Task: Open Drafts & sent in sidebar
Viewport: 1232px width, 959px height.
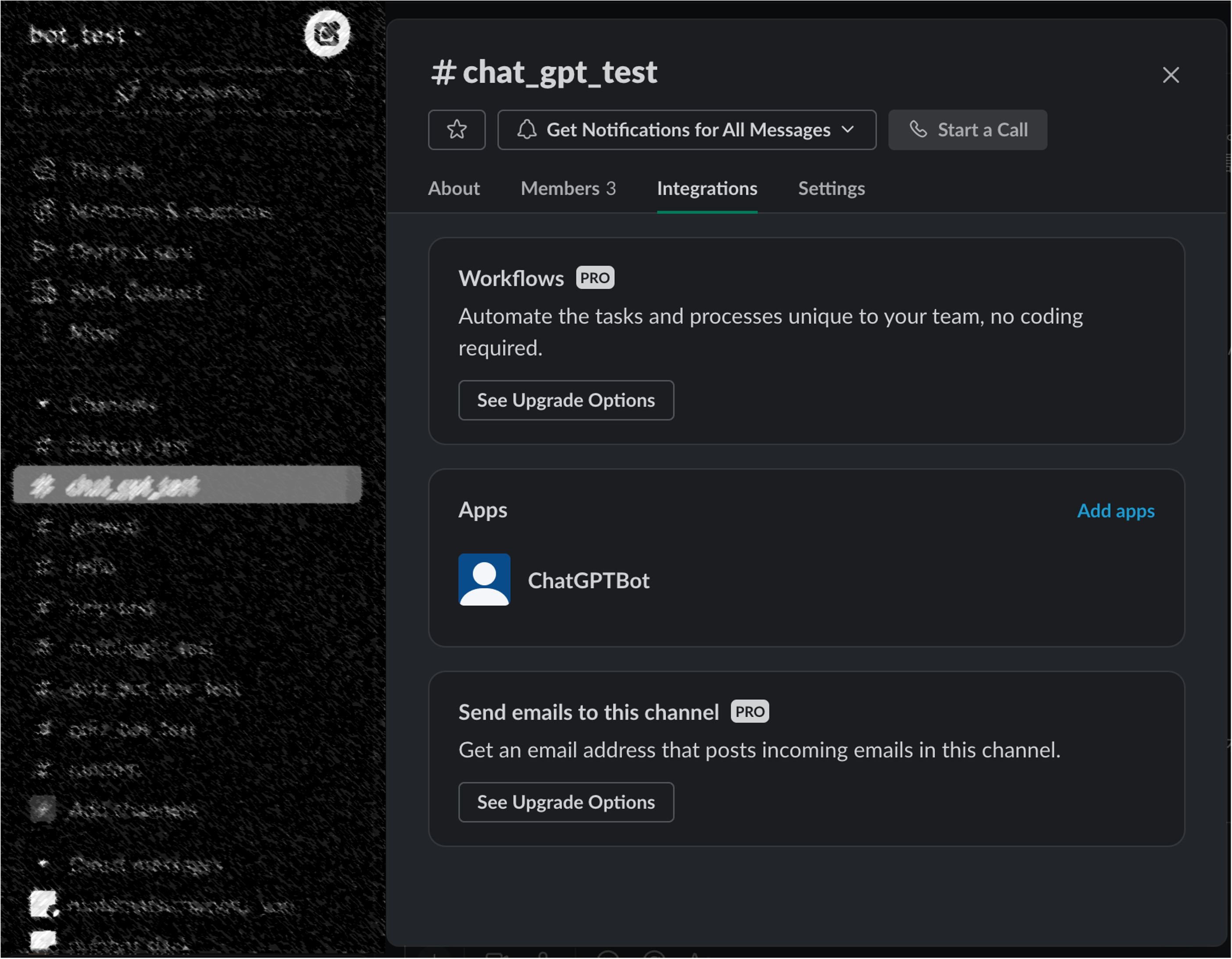Action: (130, 252)
